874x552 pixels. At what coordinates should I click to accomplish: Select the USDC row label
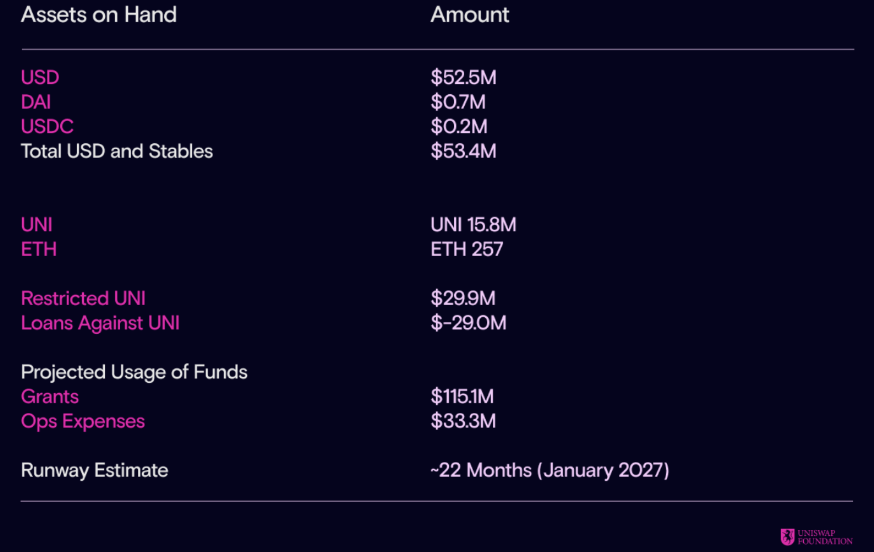coord(47,127)
